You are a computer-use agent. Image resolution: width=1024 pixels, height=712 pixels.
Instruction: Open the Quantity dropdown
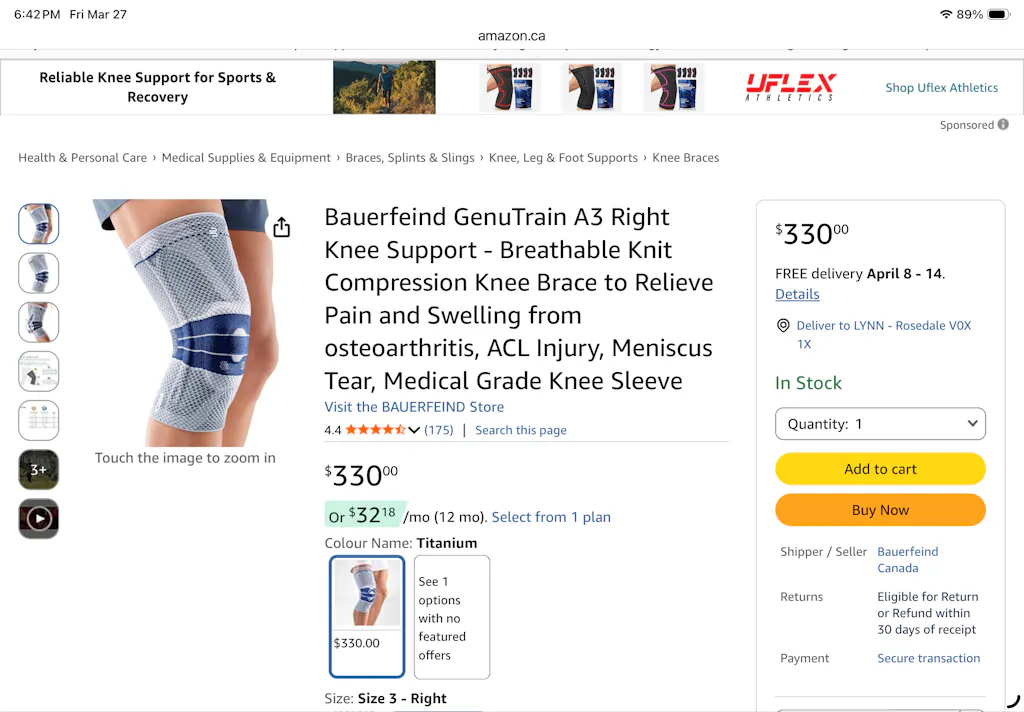(x=880, y=424)
